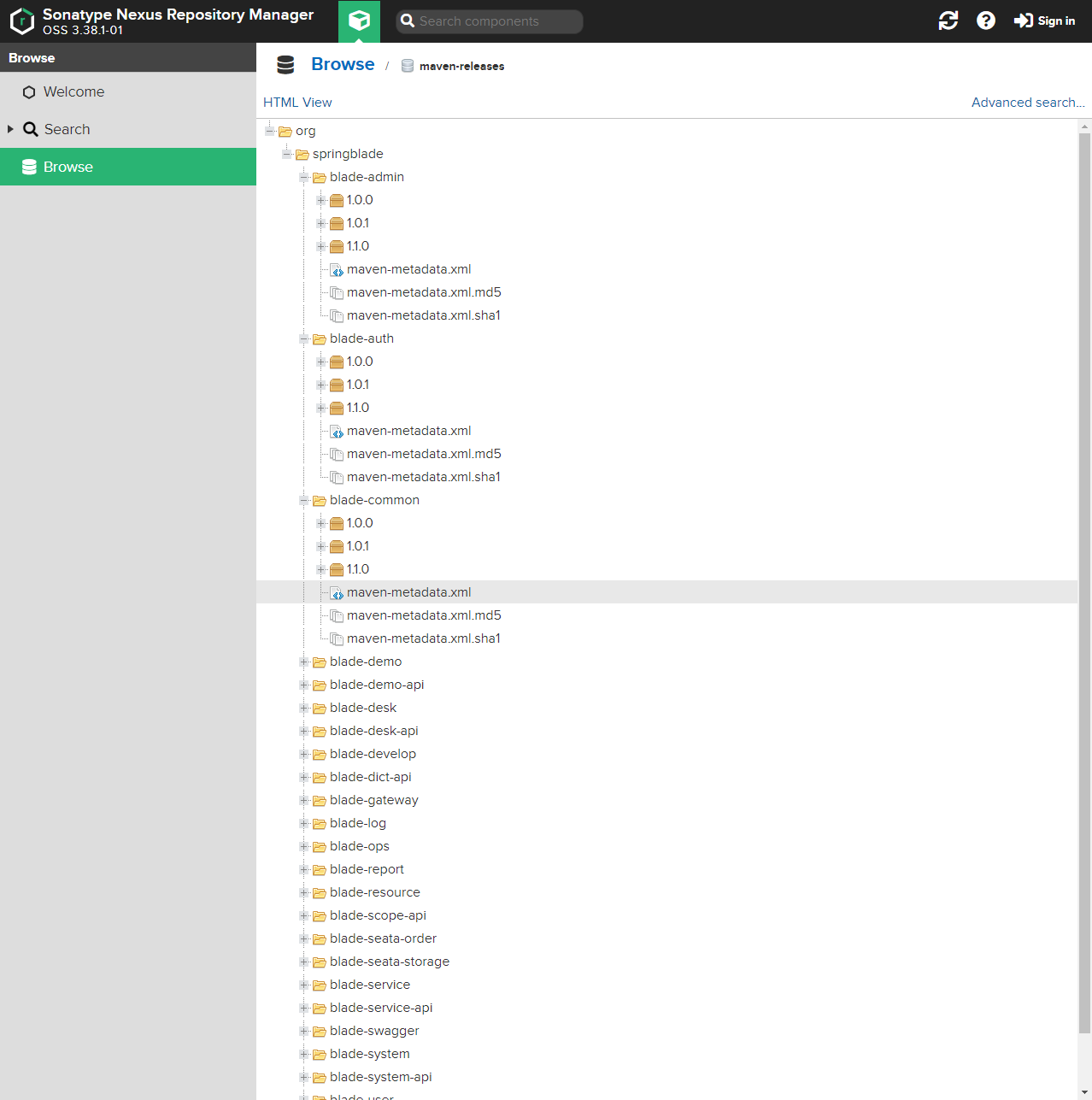The image size is (1092, 1100).
Task: Select the blade-seata-order tree item
Action: pyautogui.click(x=384, y=938)
